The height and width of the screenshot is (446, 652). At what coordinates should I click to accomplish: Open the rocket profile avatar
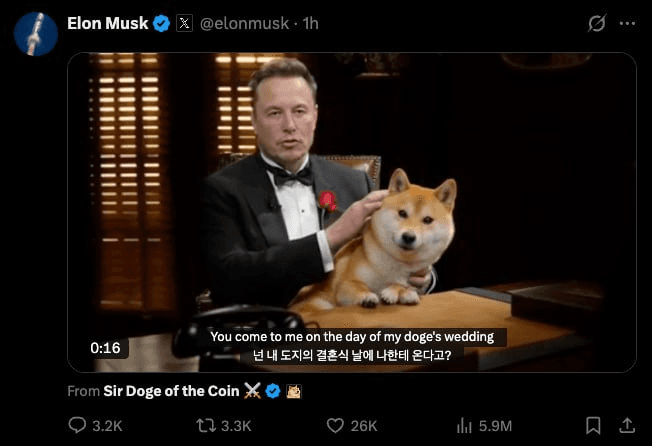(36, 34)
